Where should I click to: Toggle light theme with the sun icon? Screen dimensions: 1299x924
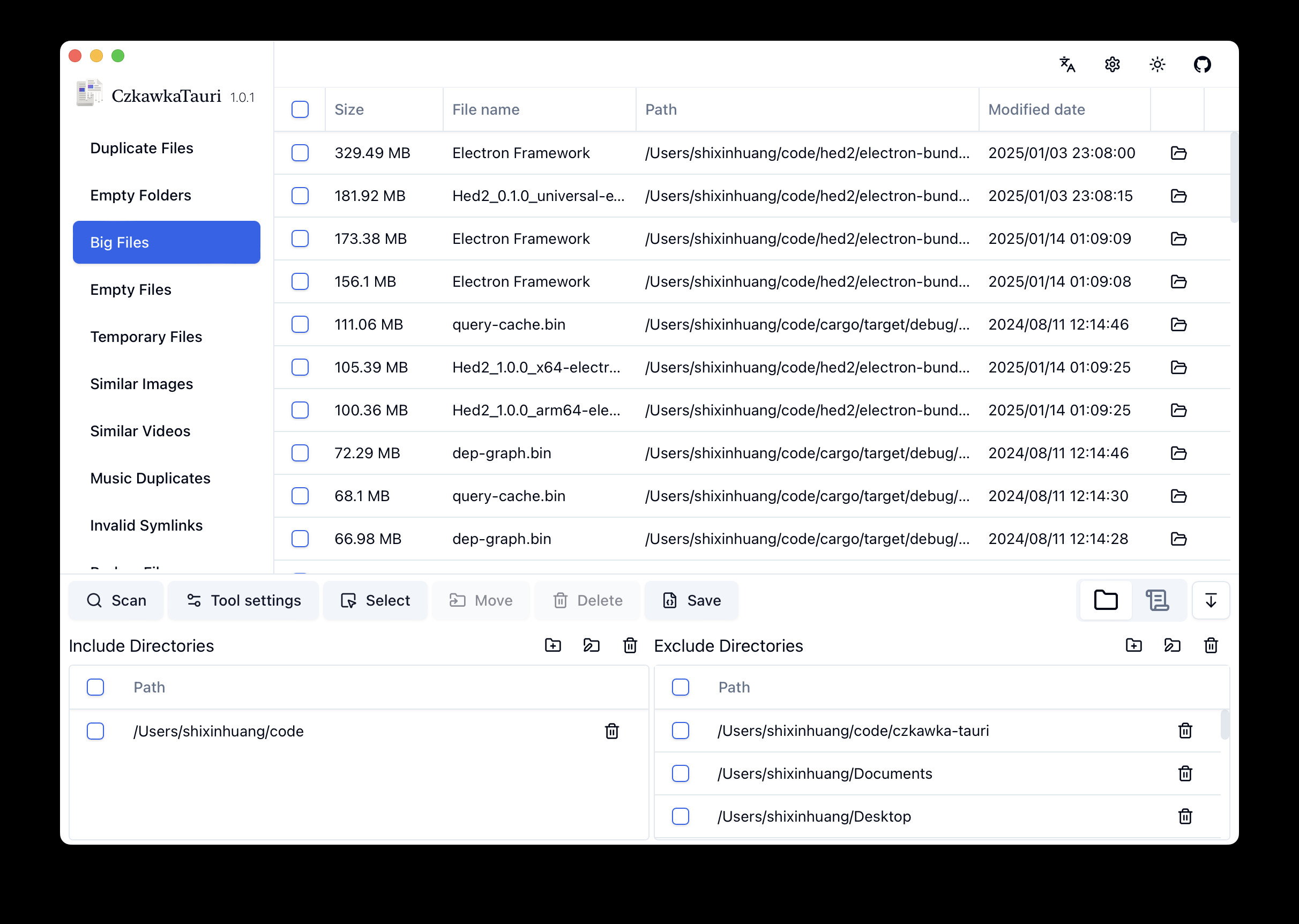coord(1157,64)
